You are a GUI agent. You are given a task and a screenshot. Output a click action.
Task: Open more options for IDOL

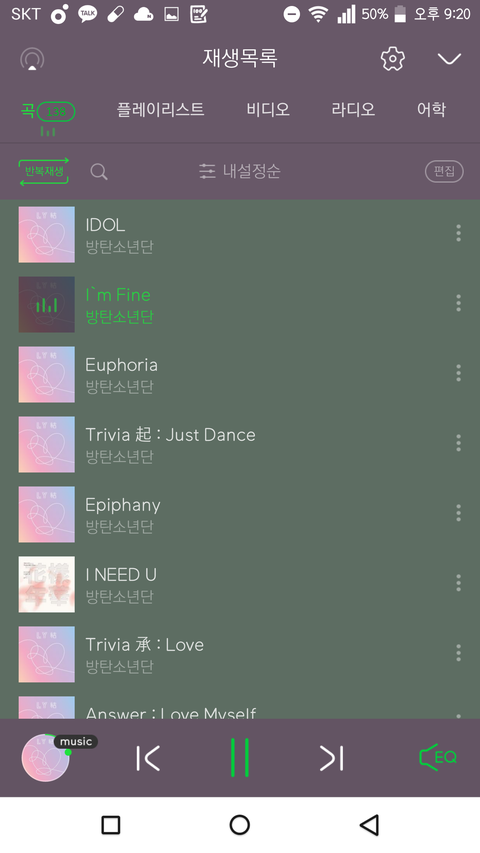458,233
